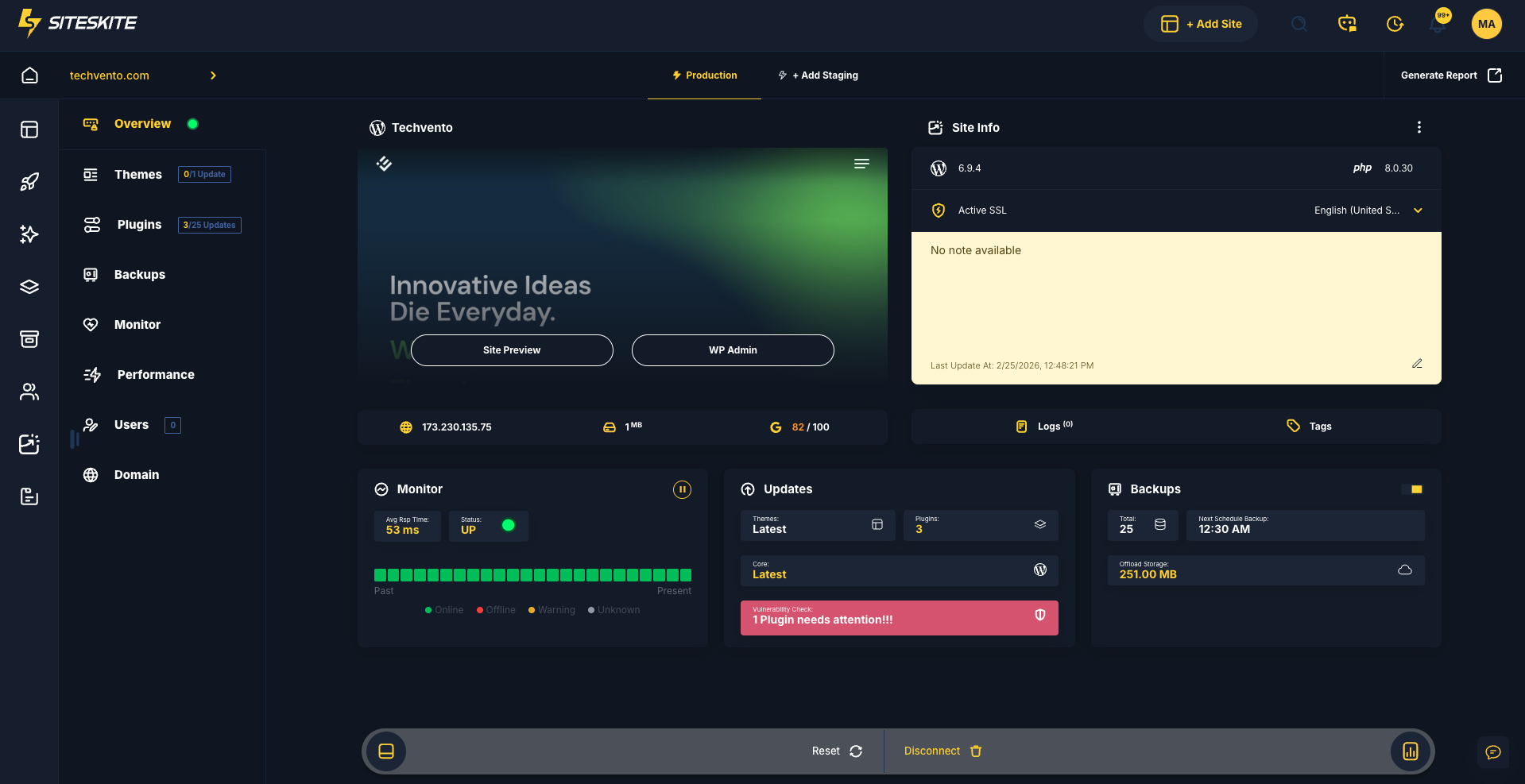The width and height of the screenshot is (1525, 784).
Task: Toggle the bottom bar panel icon
Action: [386, 751]
